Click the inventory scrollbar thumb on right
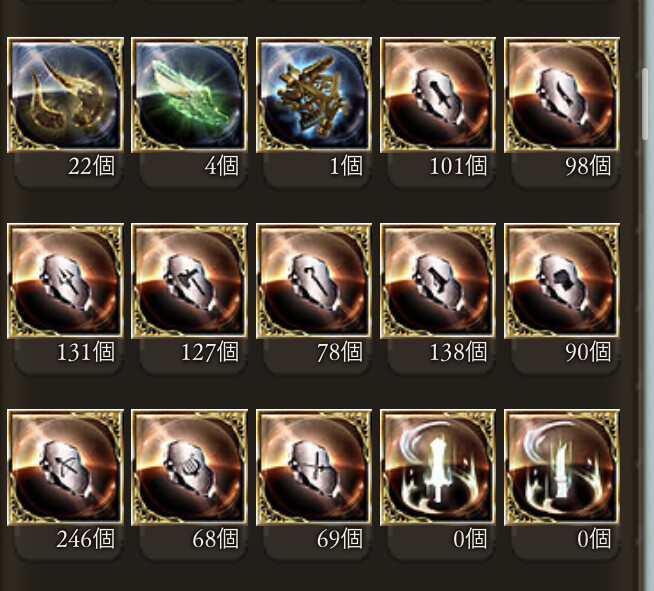The height and width of the screenshot is (591, 654). point(645,103)
